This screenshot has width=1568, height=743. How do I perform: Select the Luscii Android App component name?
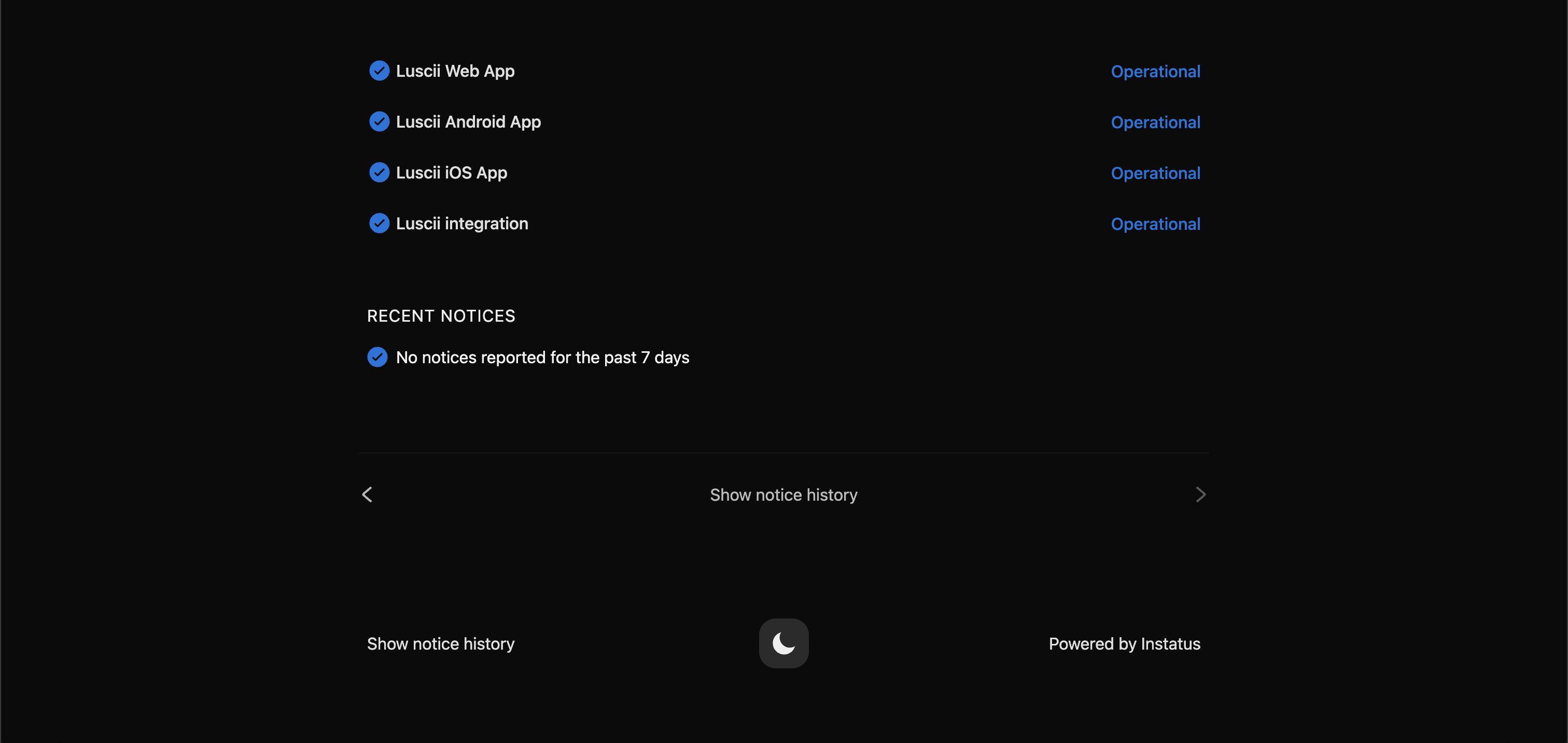pyautogui.click(x=468, y=122)
